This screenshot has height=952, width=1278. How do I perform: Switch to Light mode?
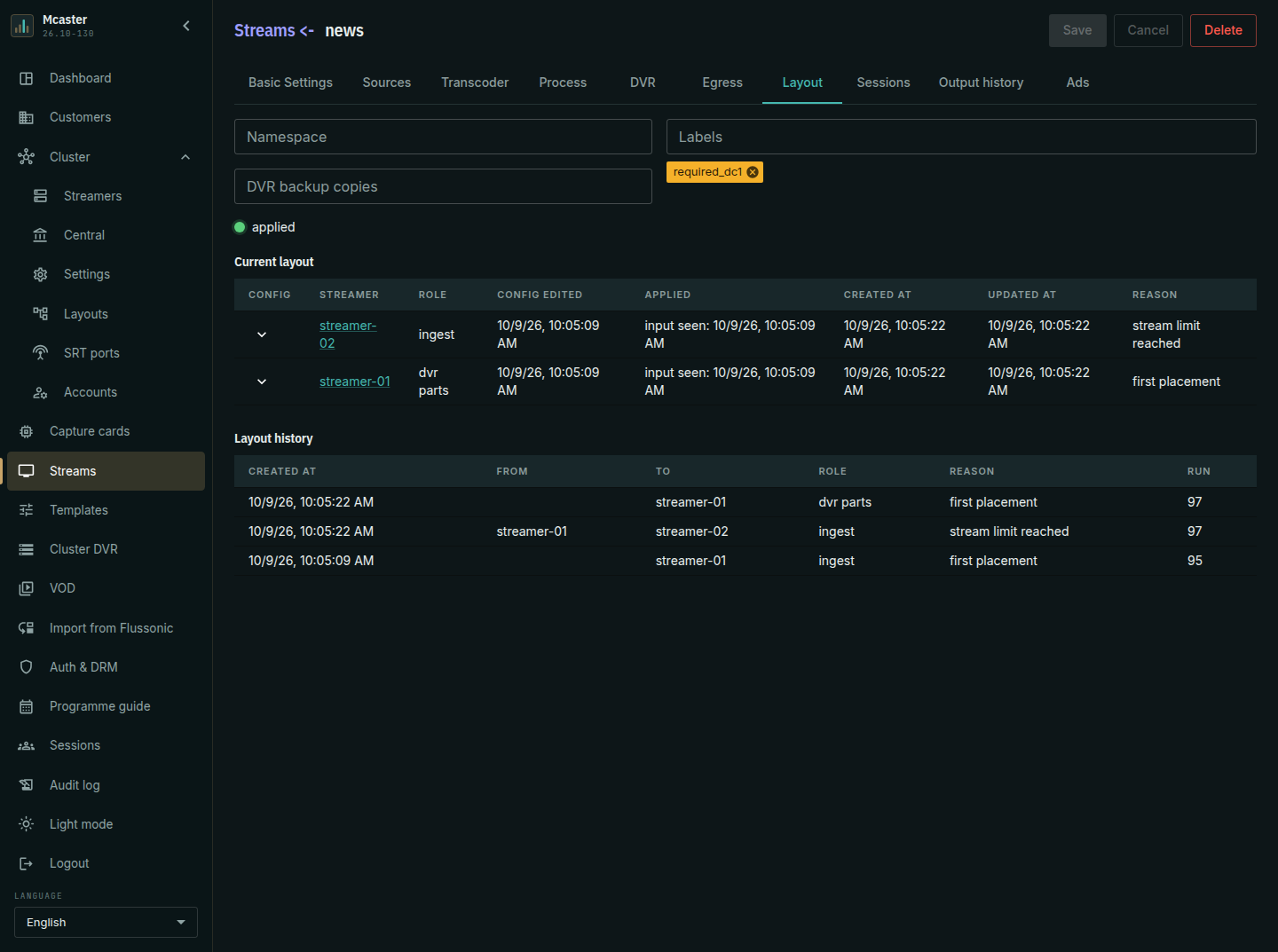(x=106, y=824)
